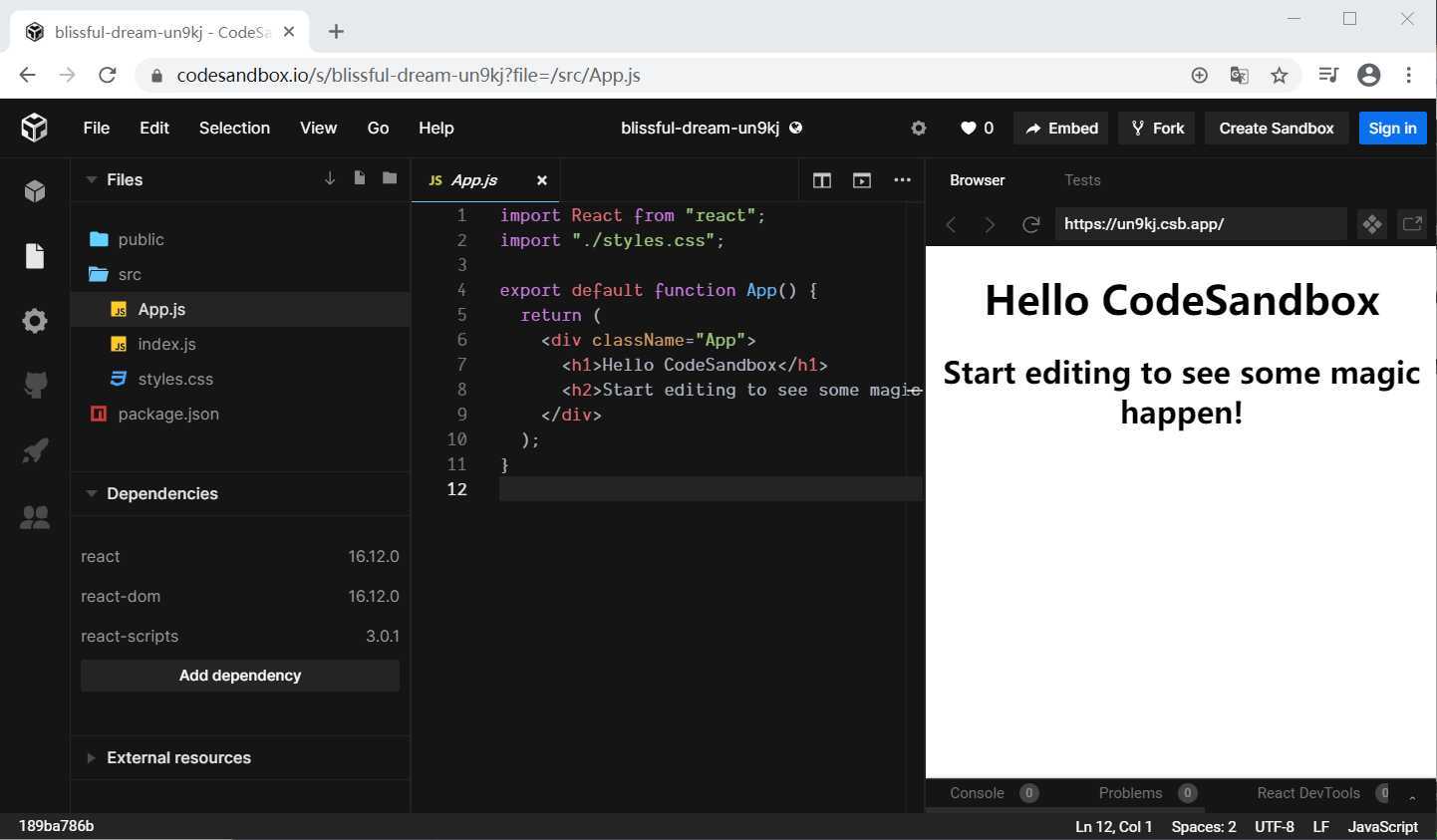Open the Edit menu
This screenshot has width=1437, height=840.
[x=154, y=128]
